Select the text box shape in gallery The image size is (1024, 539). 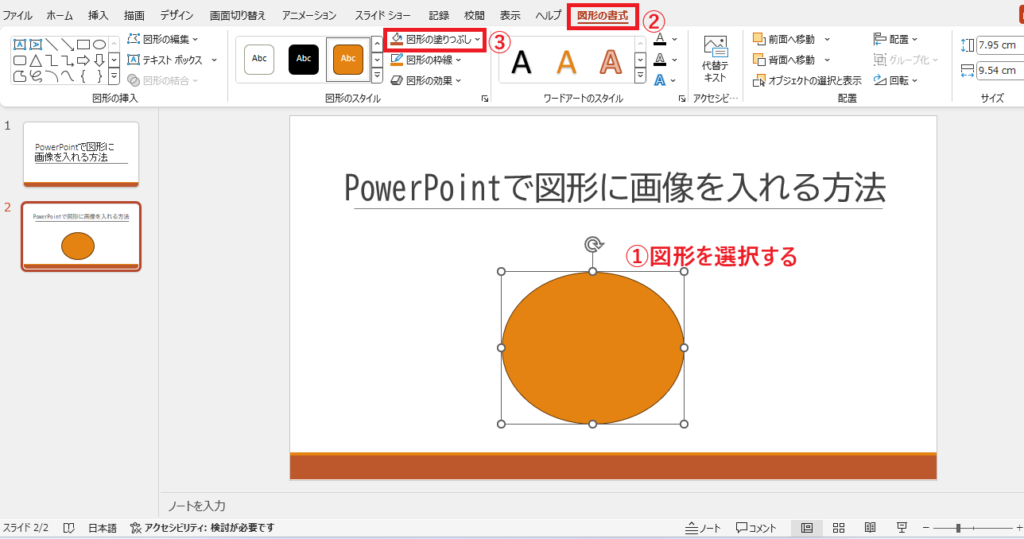point(20,44)
